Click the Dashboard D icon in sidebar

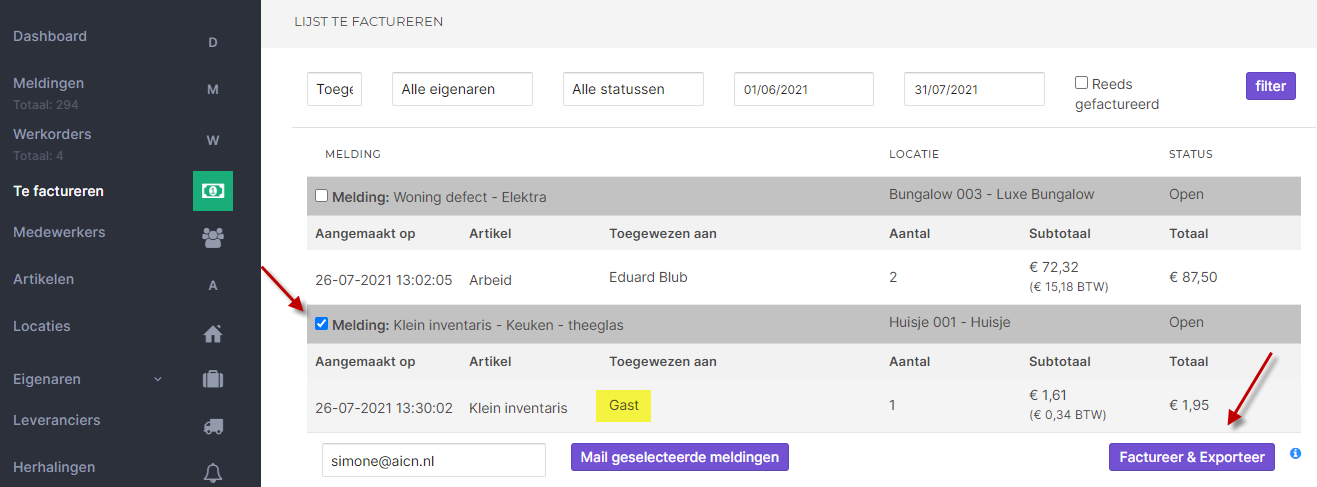pos(212,42)
